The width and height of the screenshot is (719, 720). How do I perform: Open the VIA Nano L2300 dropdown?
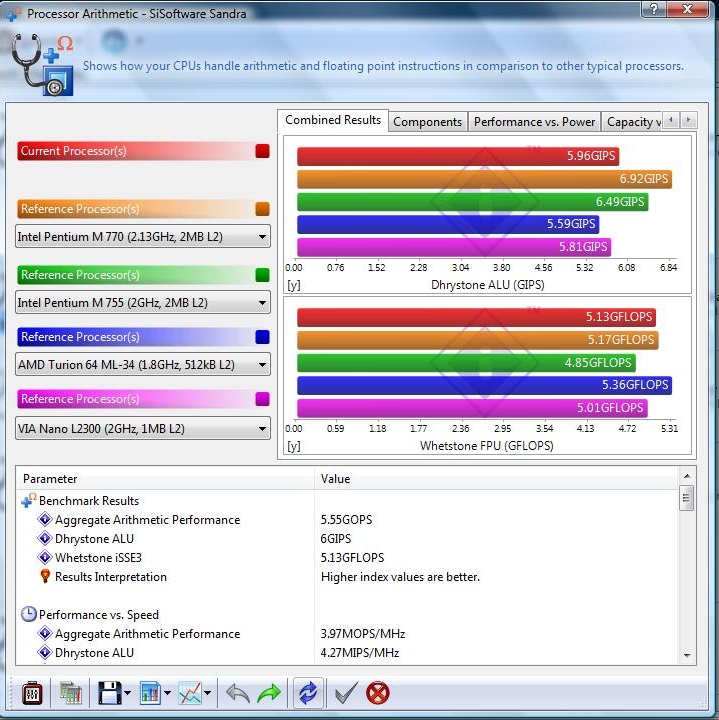pyautogui.click(x=143, y=429)
